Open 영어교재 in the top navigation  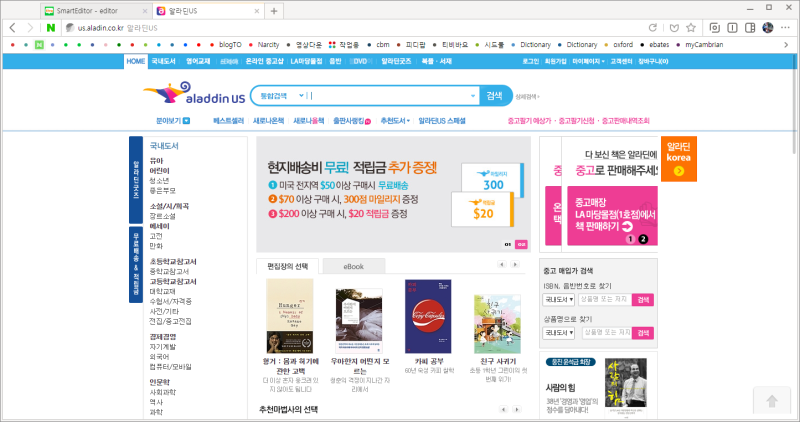tap(198, 61)
